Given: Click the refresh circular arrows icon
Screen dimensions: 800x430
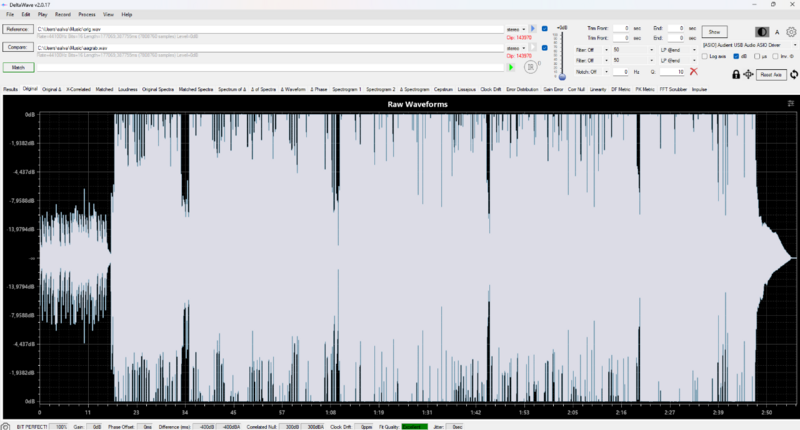Looking at the screenshot, I should point(793,74).
